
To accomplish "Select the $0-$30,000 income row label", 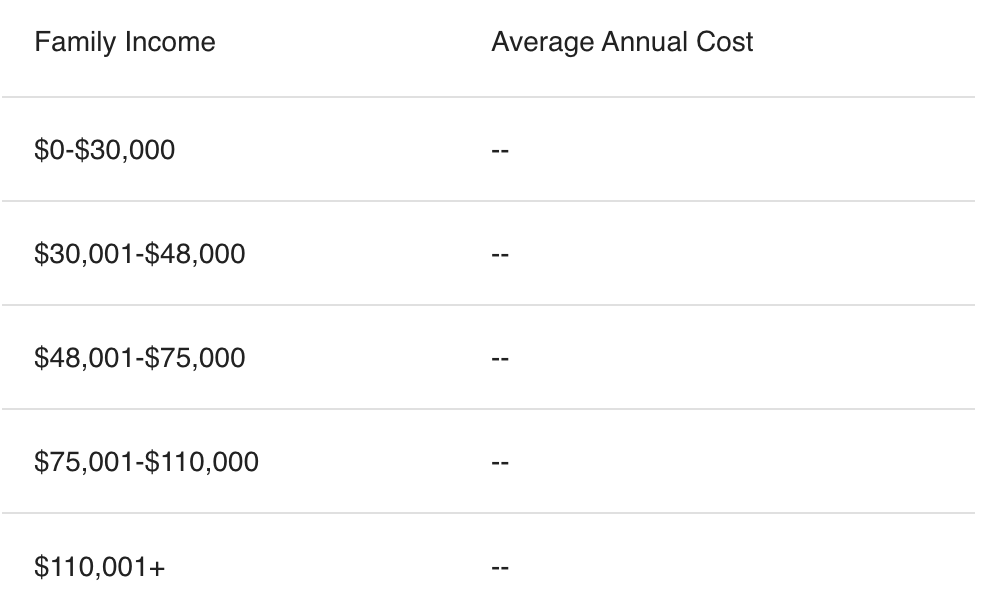I will coord(105,150).
